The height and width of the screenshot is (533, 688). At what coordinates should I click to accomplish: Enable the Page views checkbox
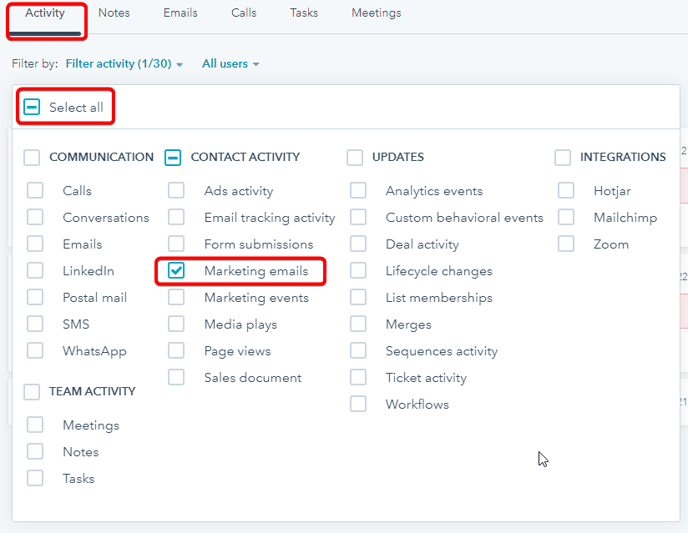pyautogui.click(x=177, y=351)
